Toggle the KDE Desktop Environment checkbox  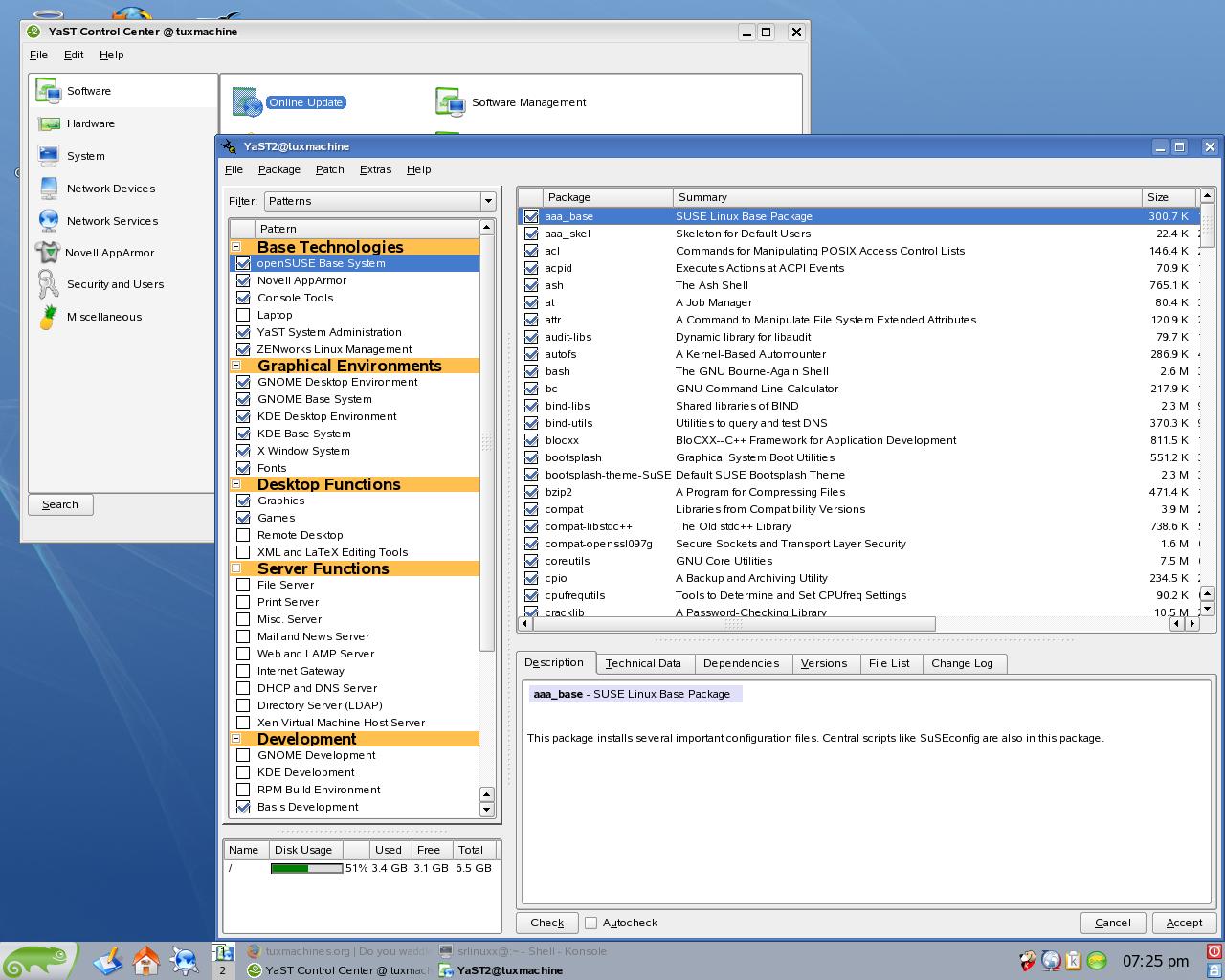coord(243,416)
